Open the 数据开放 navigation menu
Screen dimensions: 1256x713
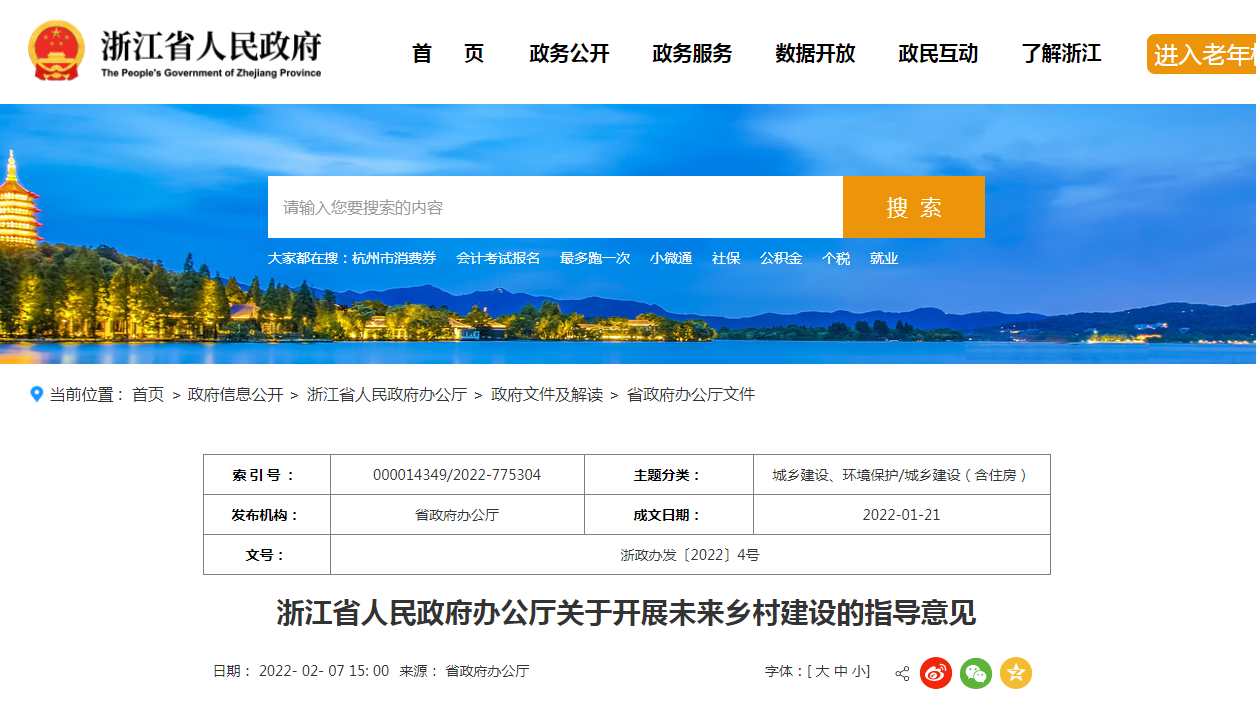(x=815, y=54)
